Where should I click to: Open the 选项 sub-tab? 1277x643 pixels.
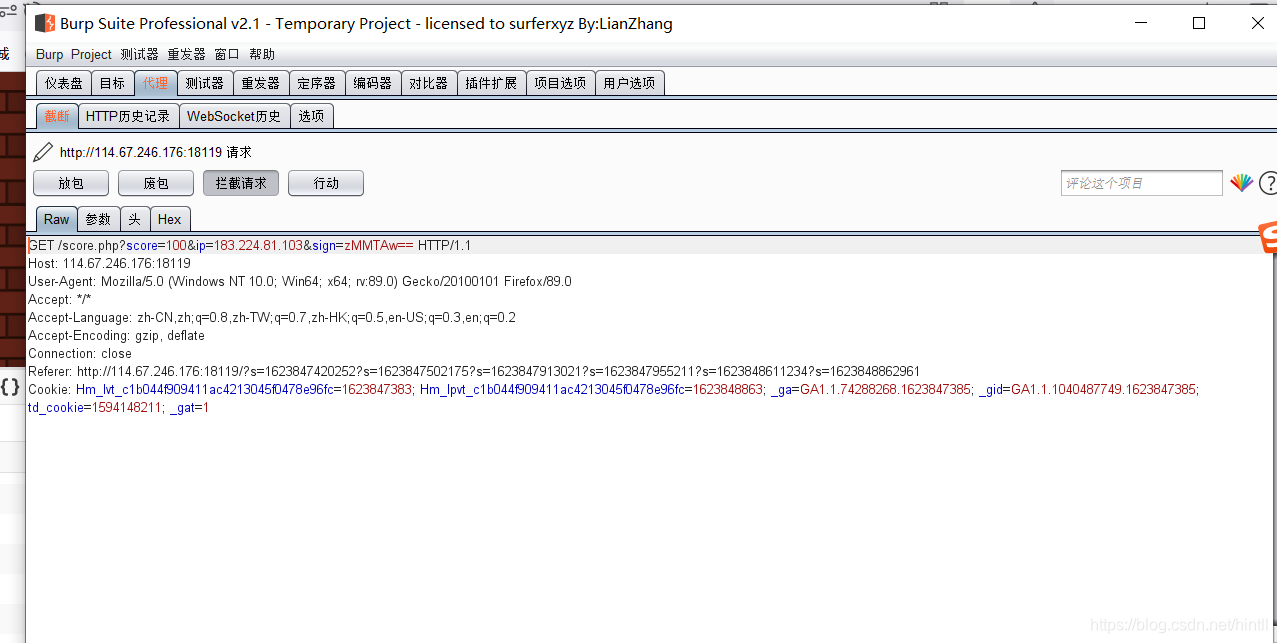312,116
